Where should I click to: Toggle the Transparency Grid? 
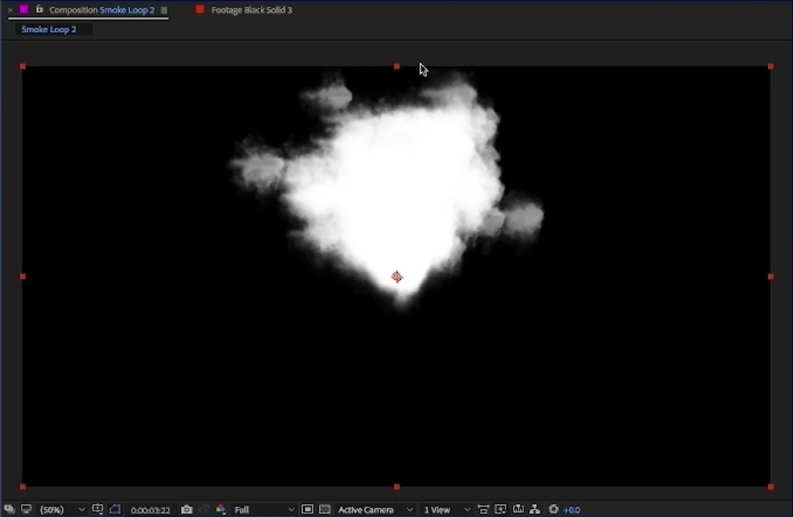click(x=324, y=510)
